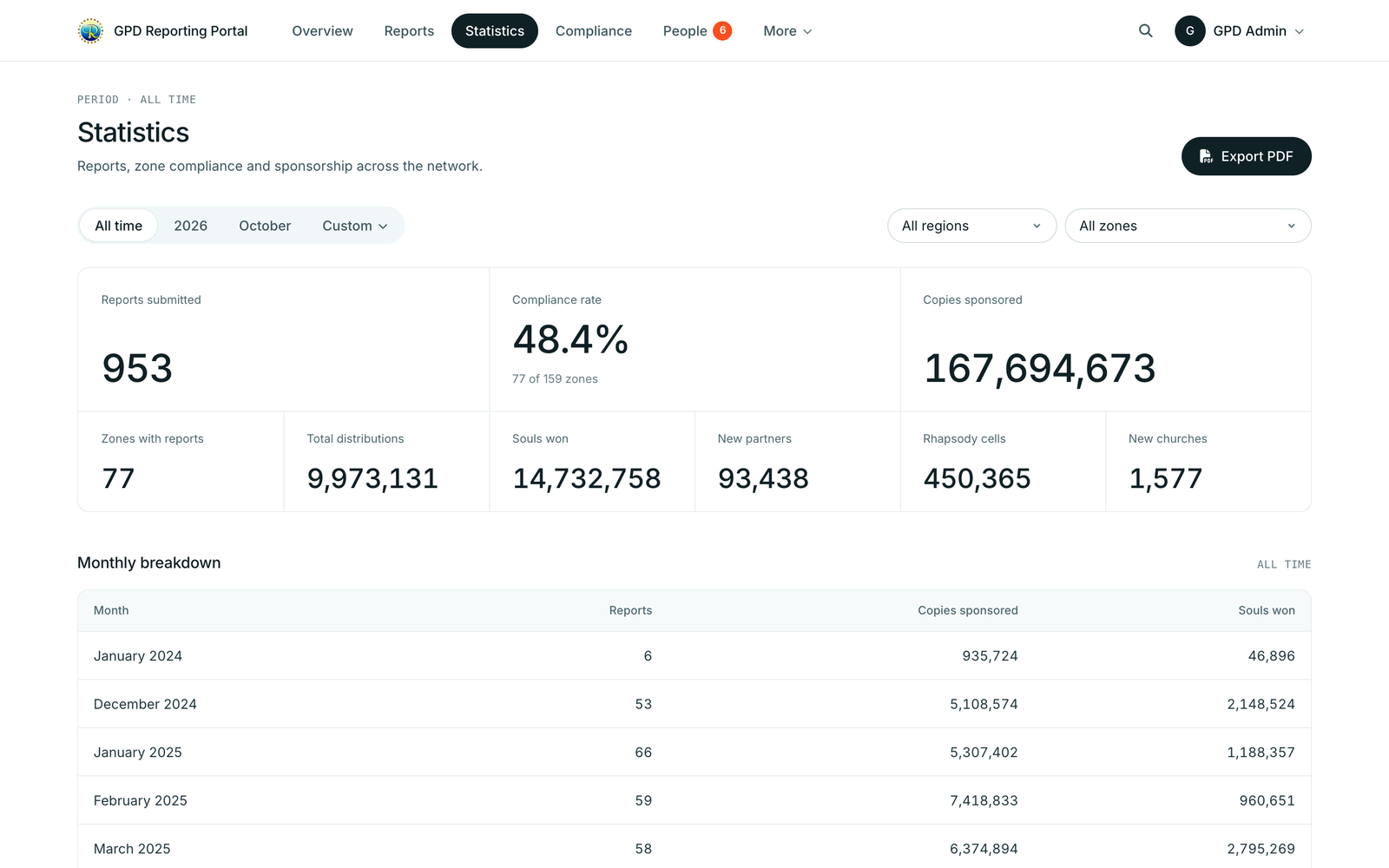Click the Souls won column header
The height and width of the screenshot is (868, 1389).
coord(1267,610)
